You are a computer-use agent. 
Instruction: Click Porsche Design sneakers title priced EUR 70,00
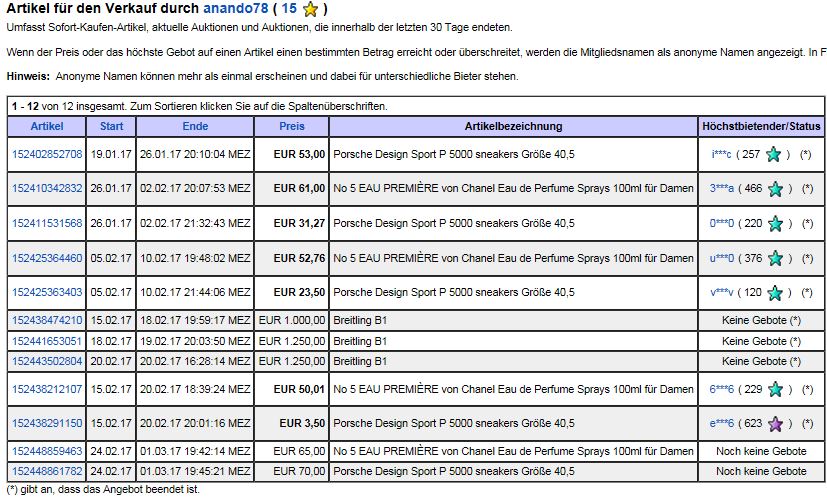tap(454, 471)
